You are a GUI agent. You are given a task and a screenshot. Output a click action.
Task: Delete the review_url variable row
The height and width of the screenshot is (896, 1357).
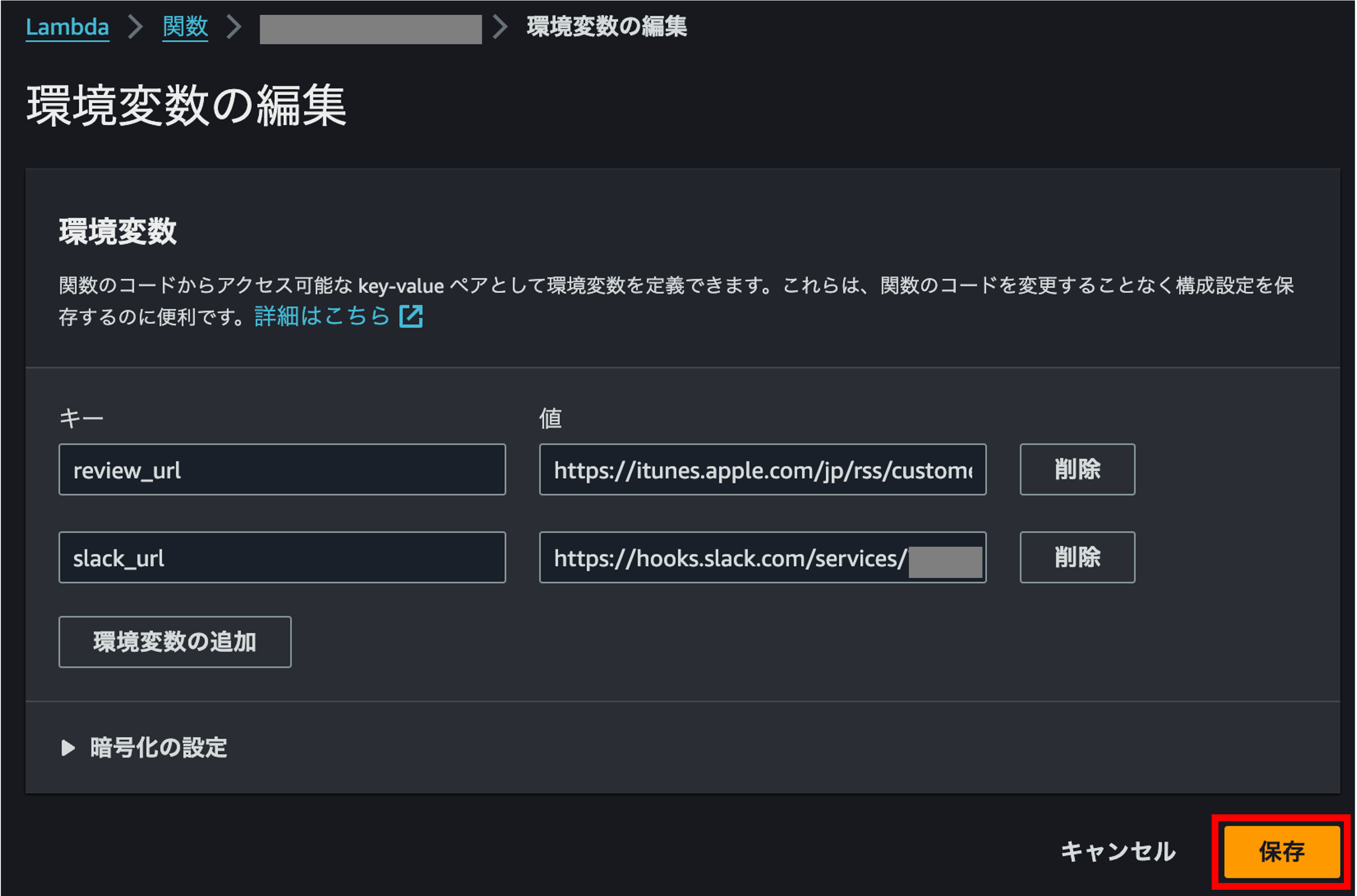coord(1077,470)
